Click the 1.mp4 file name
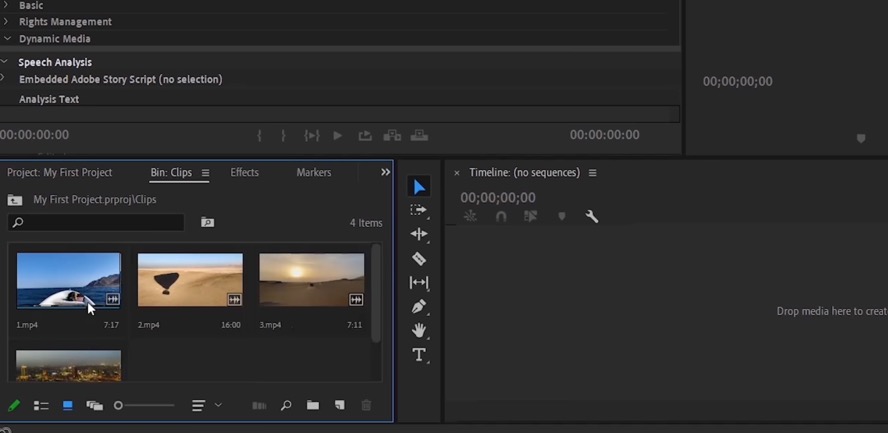This screenshot has height=433, width=888. pyautogui.click(x=27, y=325)
